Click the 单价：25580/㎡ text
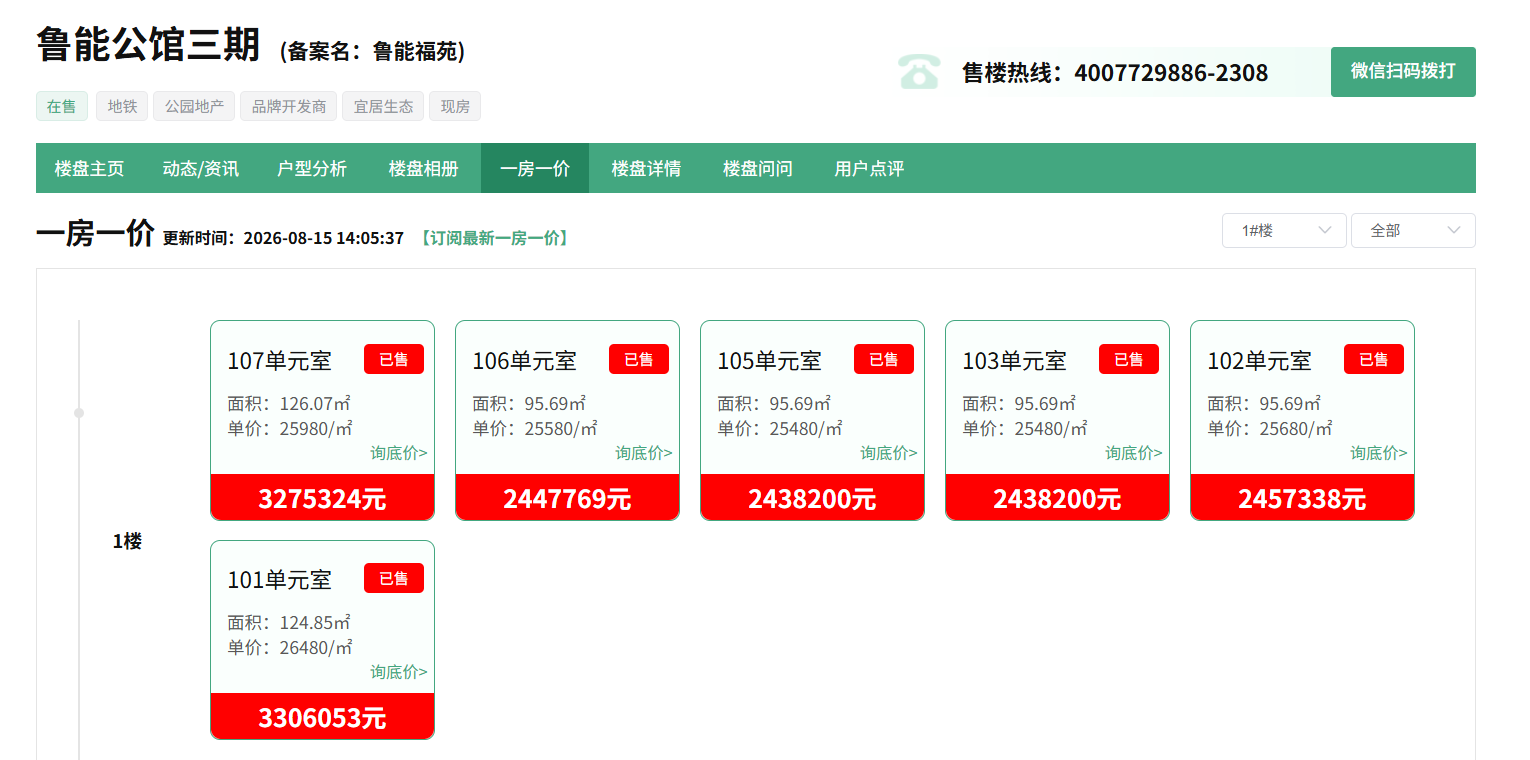 pos(536,428)
